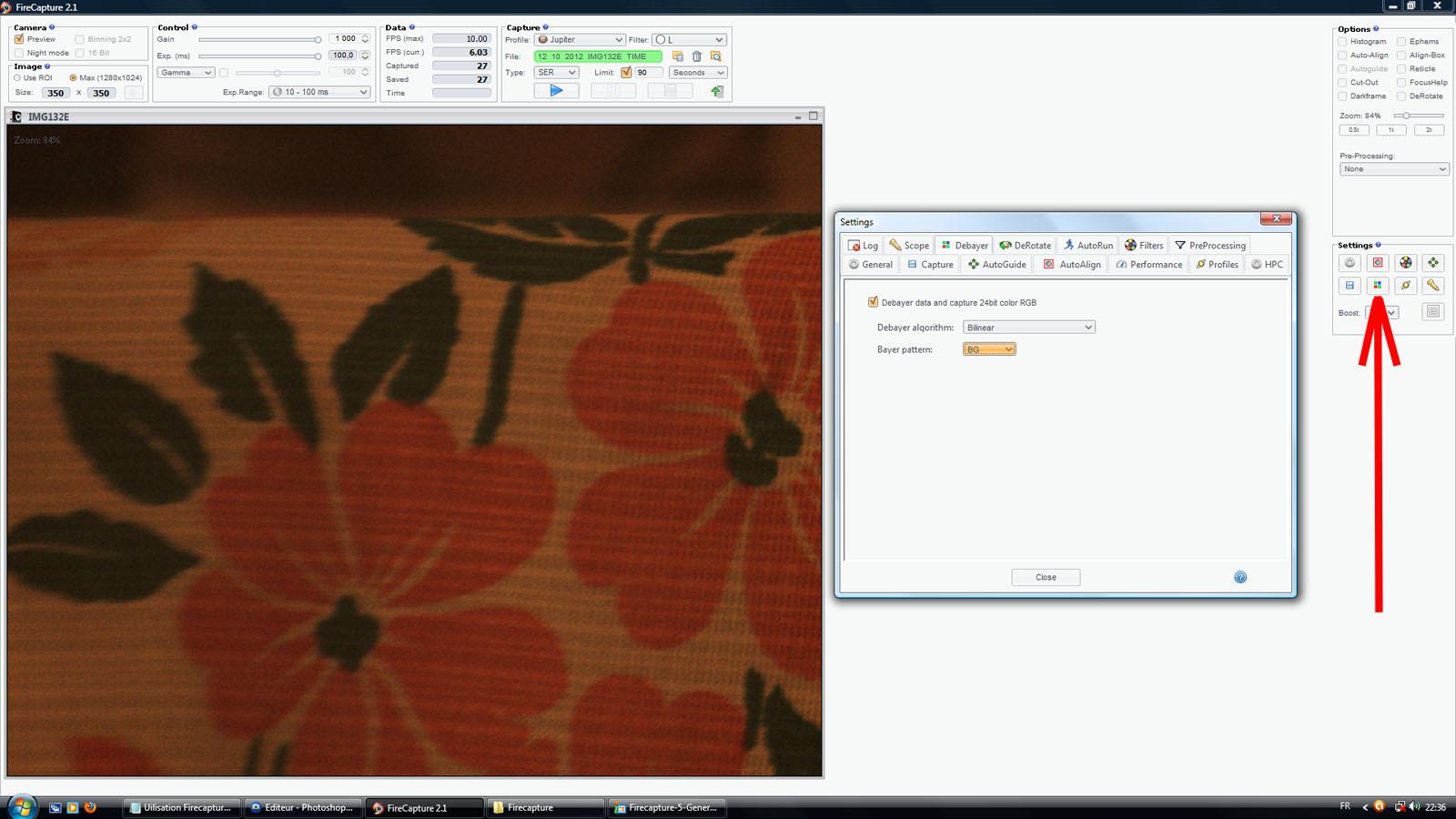Open Debayer settings colored squares icon
Image resolution: width=1456 pixels, height=819 pixels.
click(x=1378, y=286)
